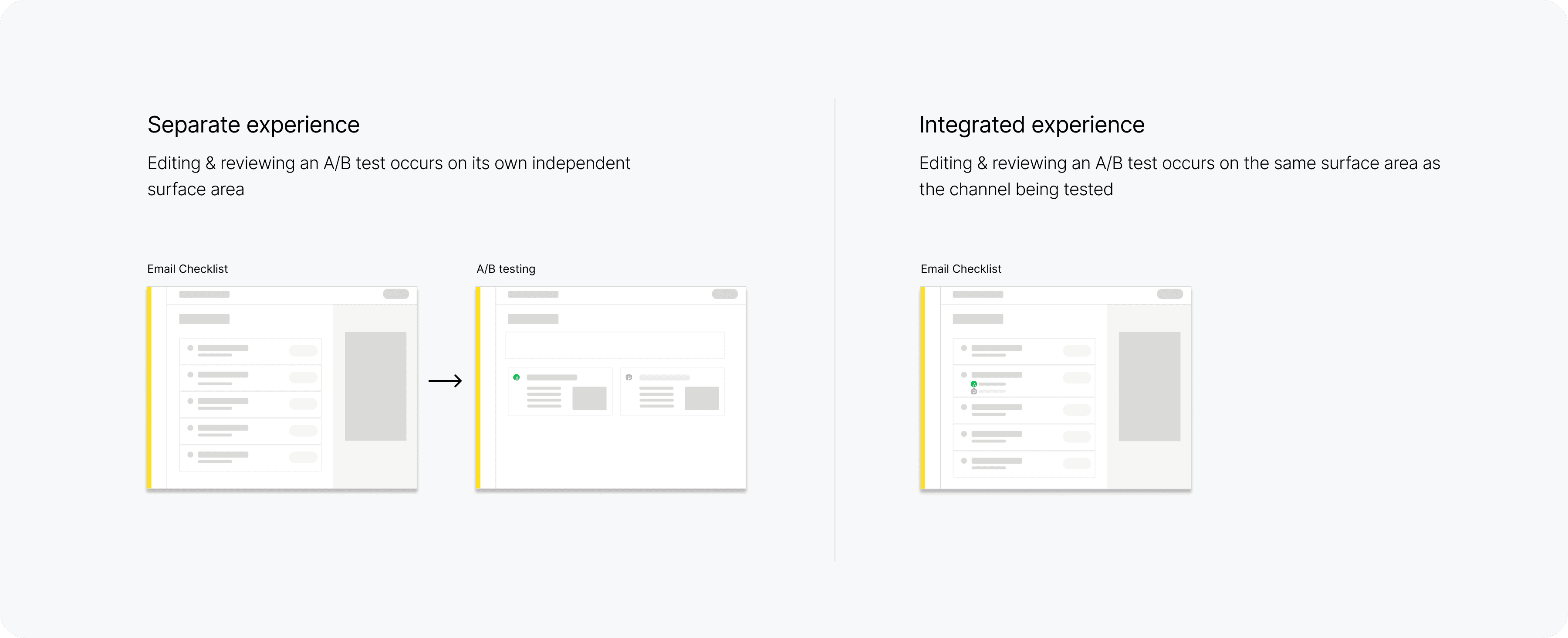Click gray B badge in integrated checklist row
The image size is (1568, 638).
click(974, 391)
